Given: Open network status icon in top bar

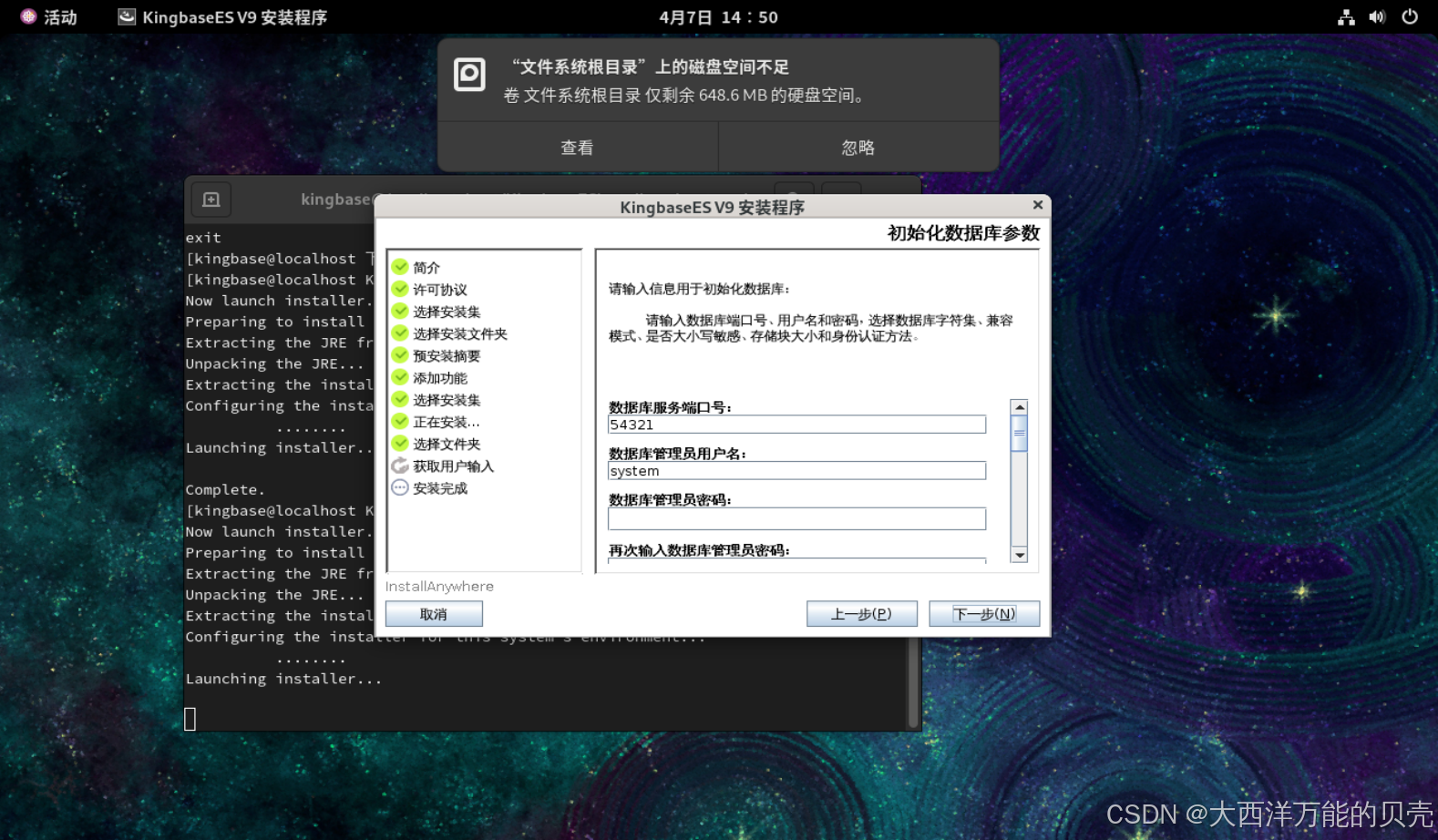Looking at the screenshot, I should click(x=1346, y=16).
